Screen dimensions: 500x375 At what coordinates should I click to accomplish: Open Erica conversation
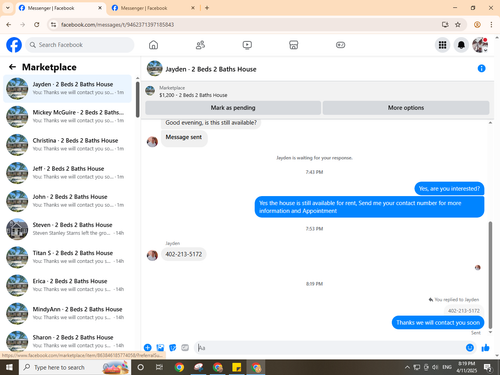pos(67,285)
